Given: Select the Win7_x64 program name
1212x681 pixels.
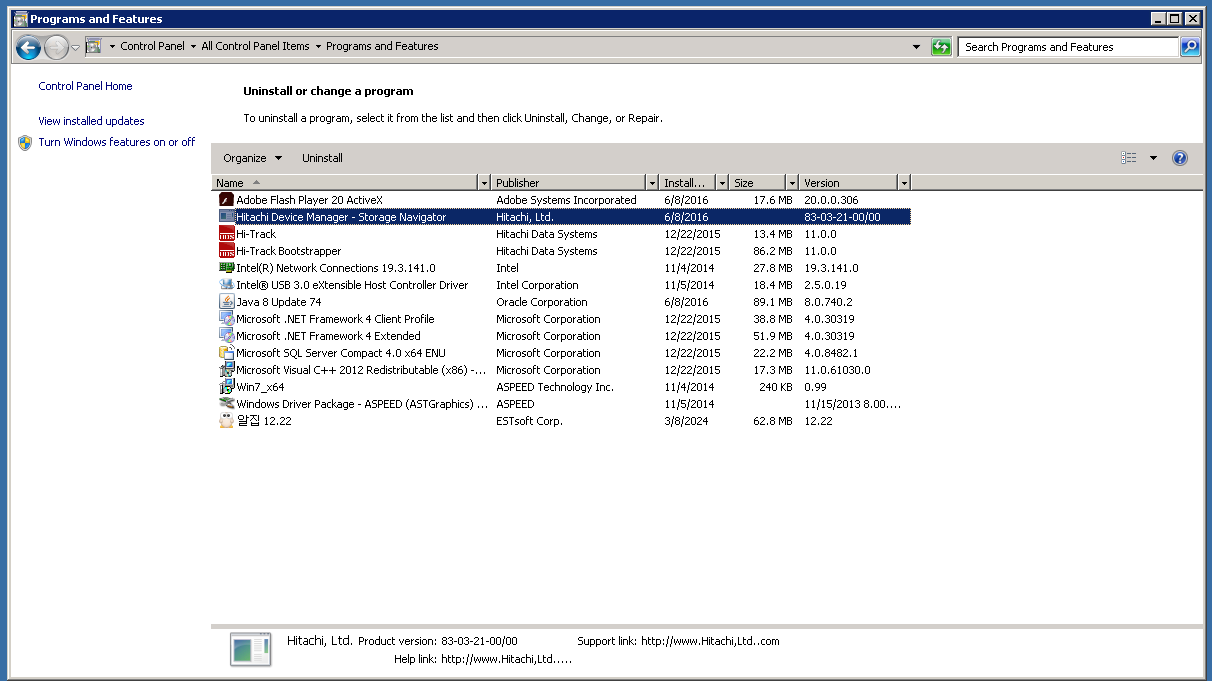Looking at the screenshot, I should click(x=260, y=387).
